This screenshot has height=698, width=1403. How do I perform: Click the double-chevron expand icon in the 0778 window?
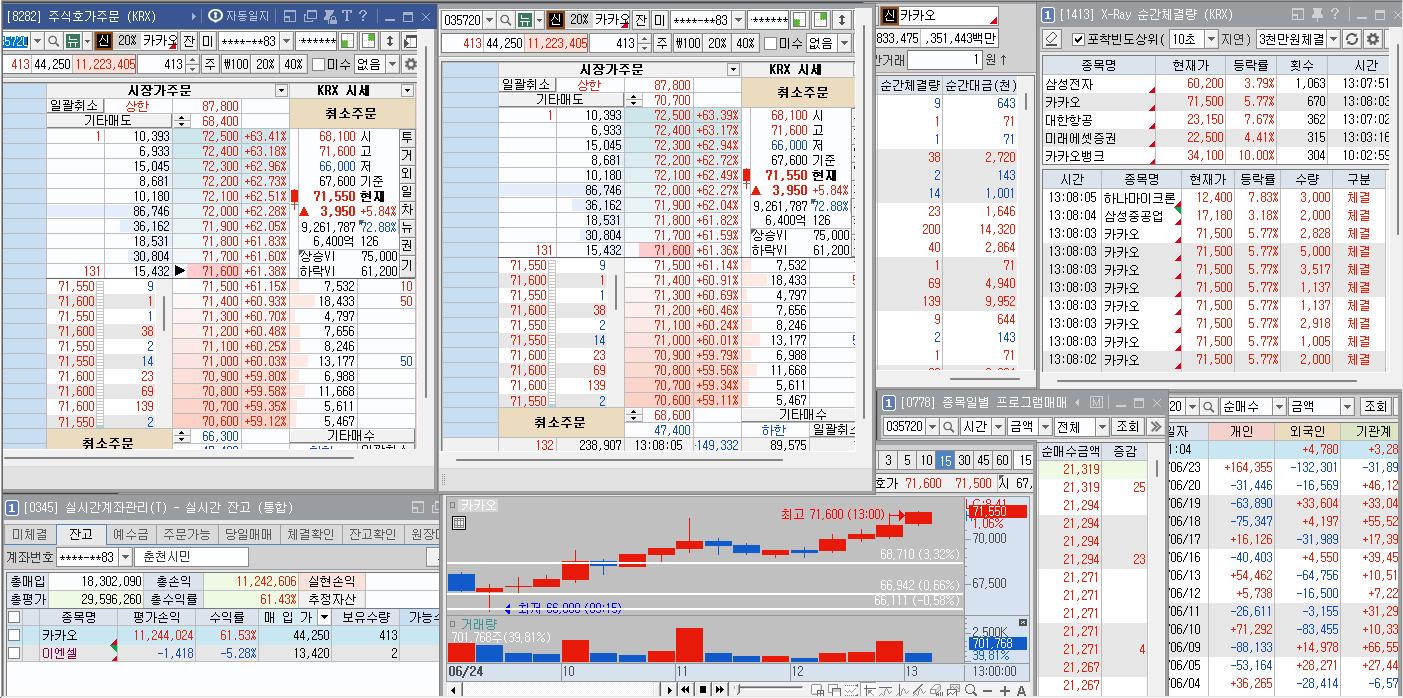point(1155,427)
